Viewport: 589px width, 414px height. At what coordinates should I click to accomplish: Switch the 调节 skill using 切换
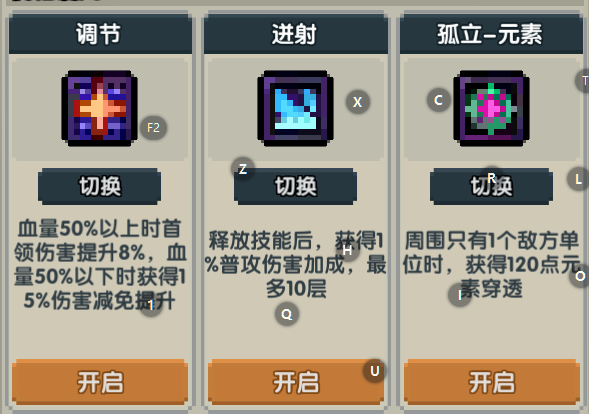(100, 186)
